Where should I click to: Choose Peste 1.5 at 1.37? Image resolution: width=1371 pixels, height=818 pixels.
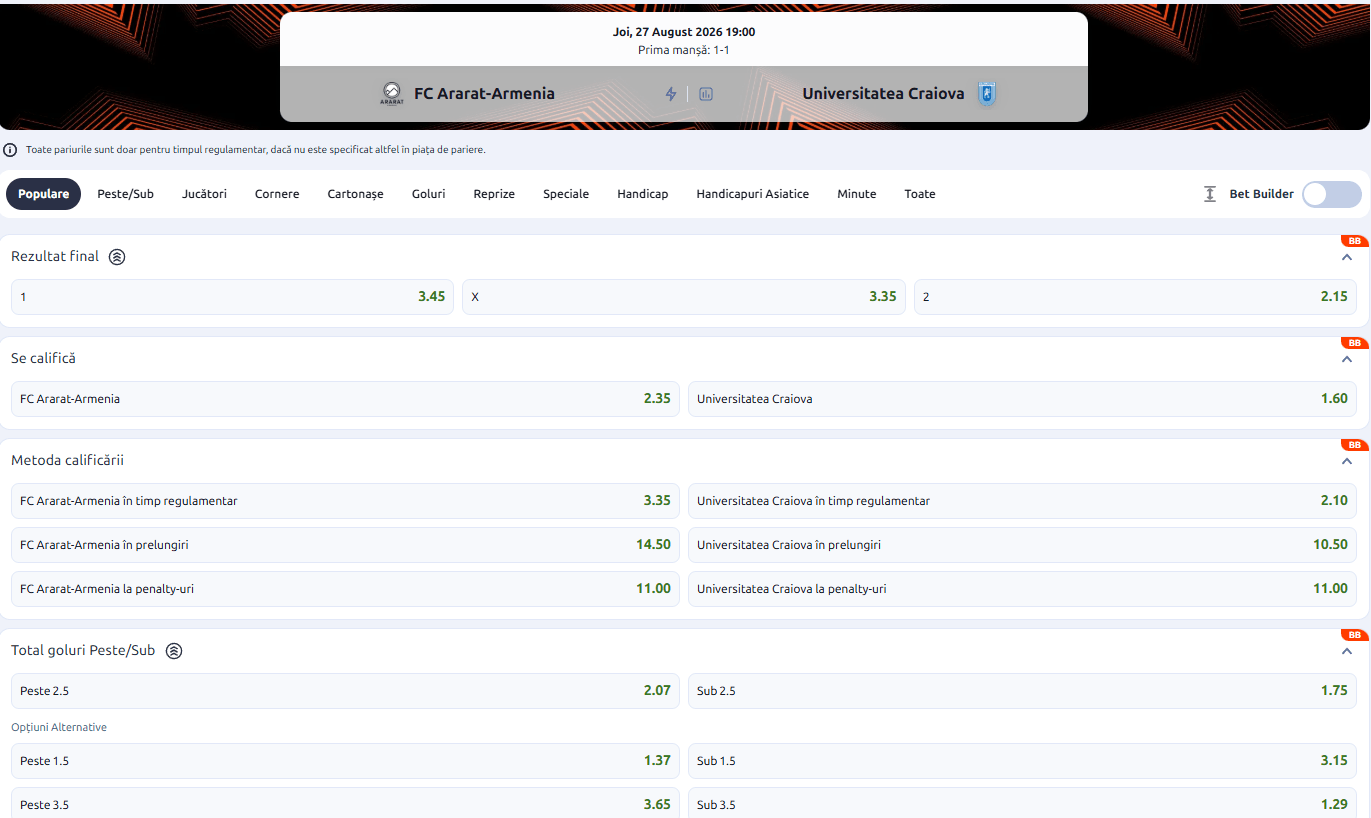click(x=345, y=761)
